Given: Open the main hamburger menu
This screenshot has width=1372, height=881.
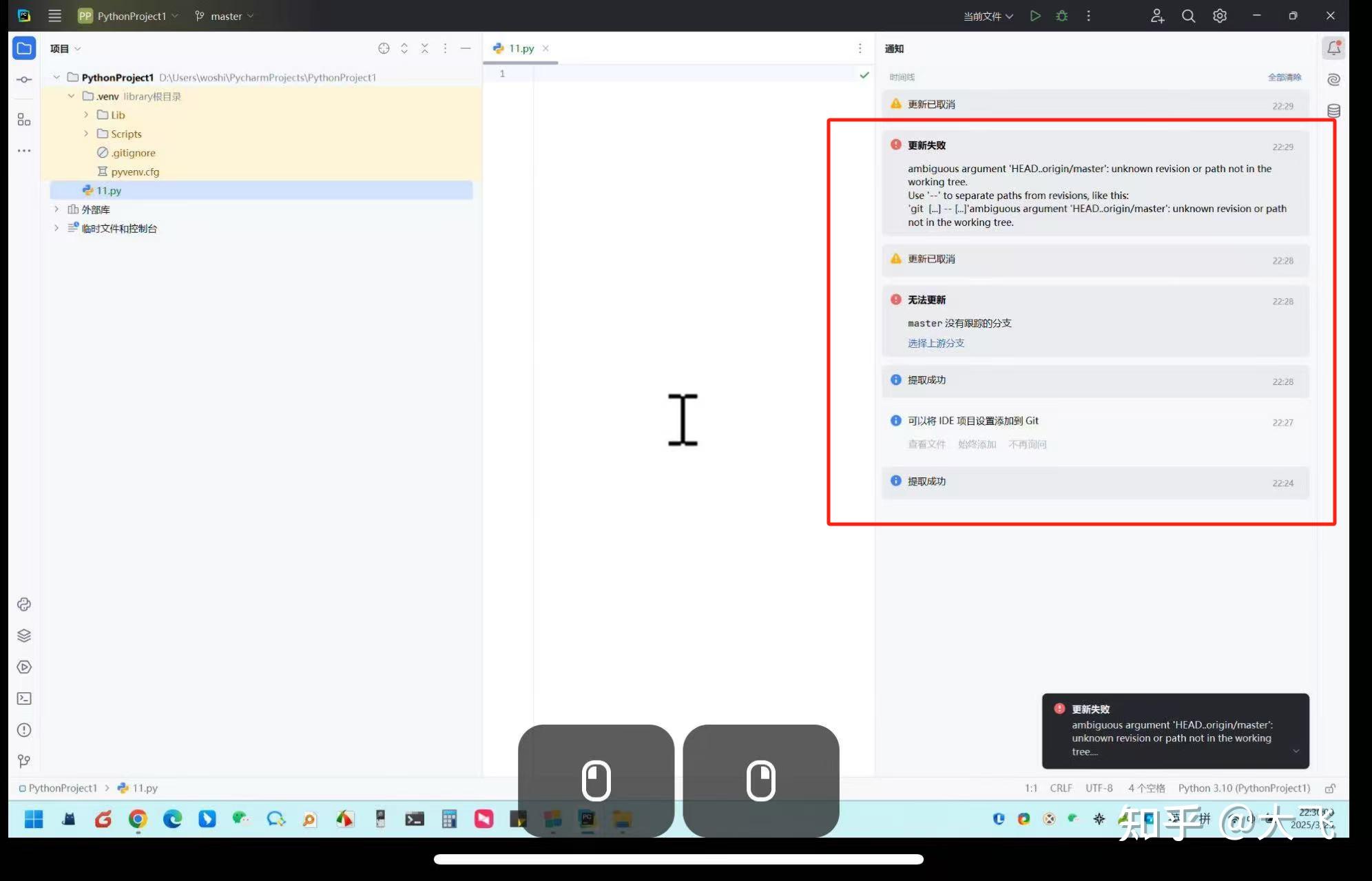Looking at the screenshot, I should pos(54,15).
